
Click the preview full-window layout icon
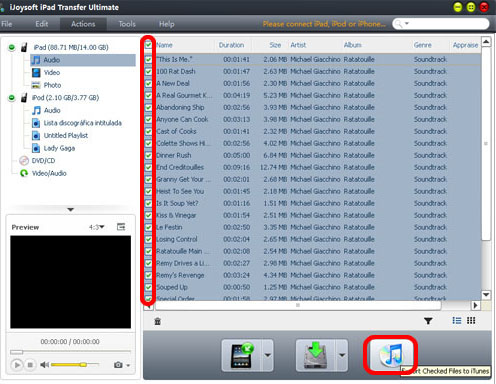(x=121, y=227)
